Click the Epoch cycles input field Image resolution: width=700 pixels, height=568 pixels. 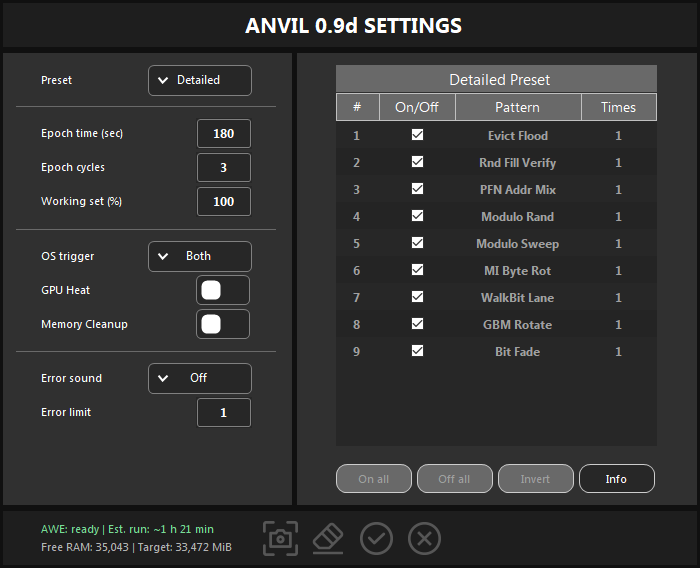pos(224,167)
